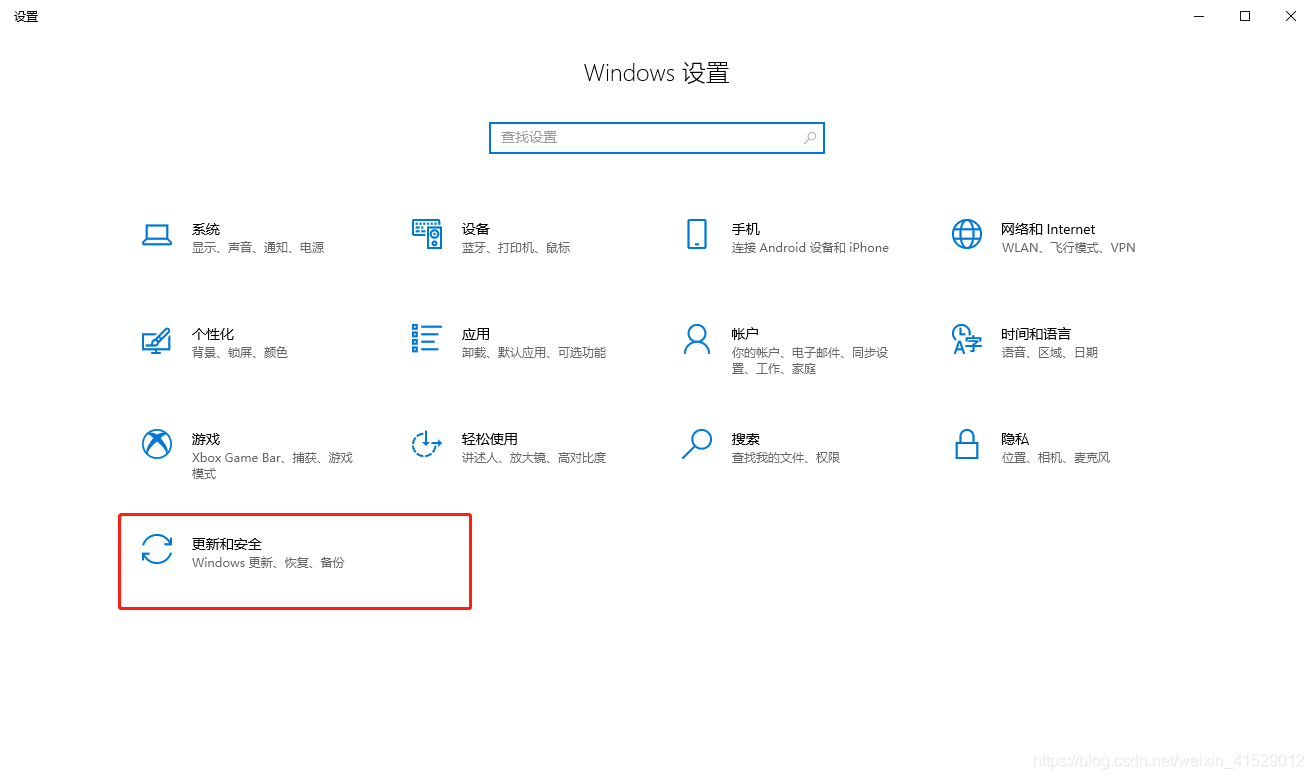Choose the 个性化 paintbrush icon
1314x779 pixels.
pyautogui.click(x=157, y=340)
